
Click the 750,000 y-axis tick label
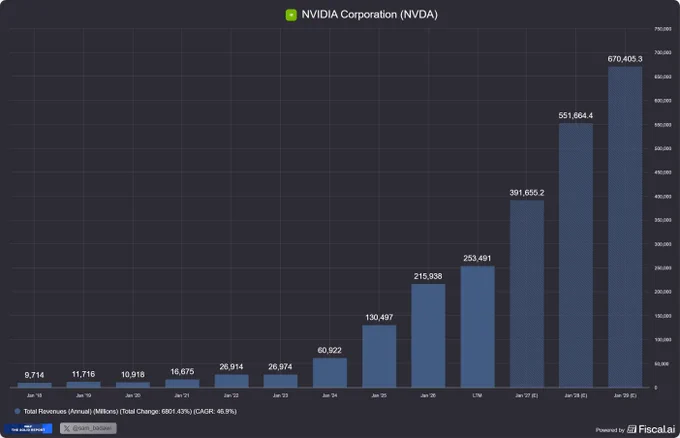tap(663, 29)
